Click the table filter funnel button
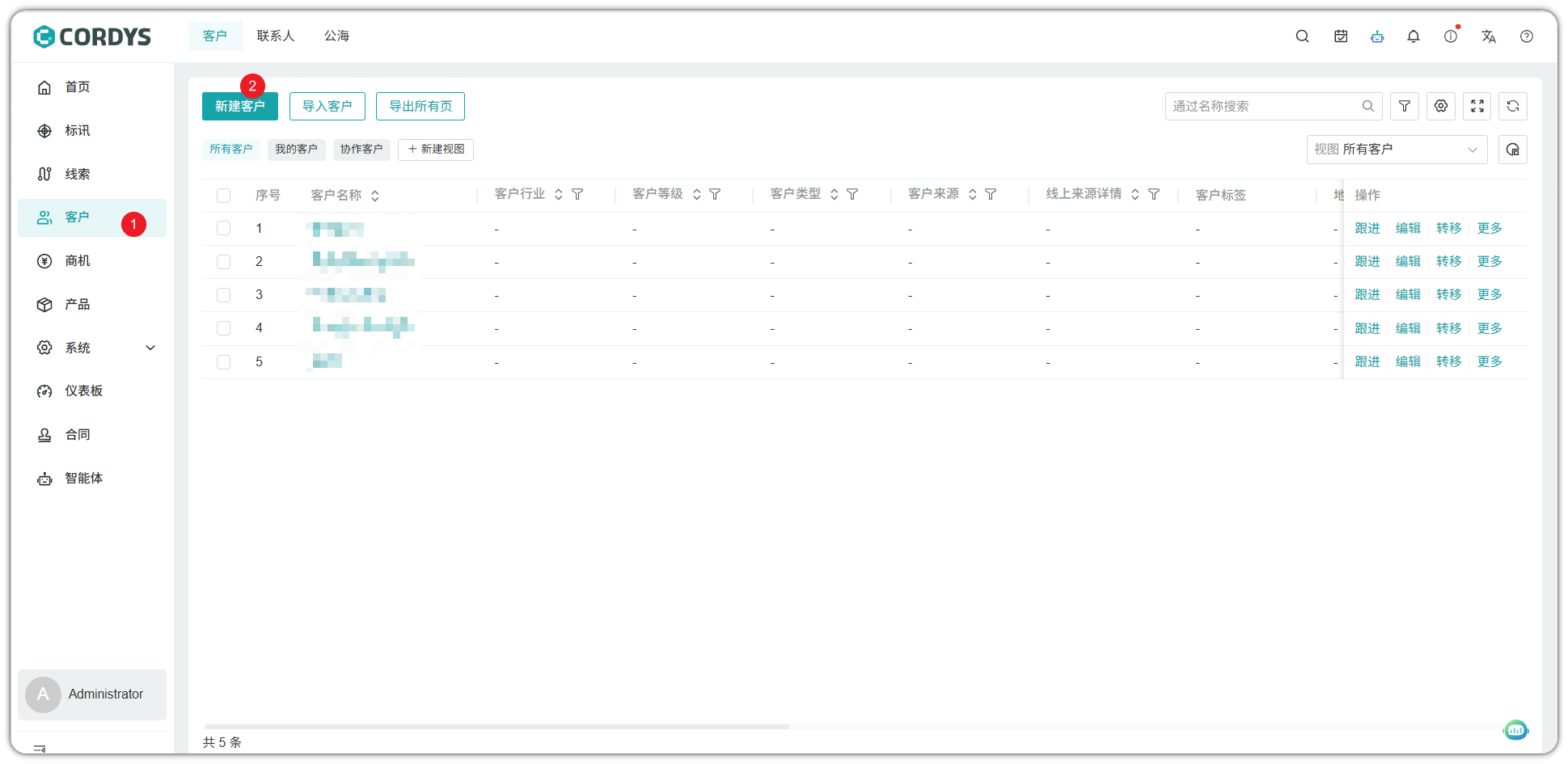 tap(1405, 106)
